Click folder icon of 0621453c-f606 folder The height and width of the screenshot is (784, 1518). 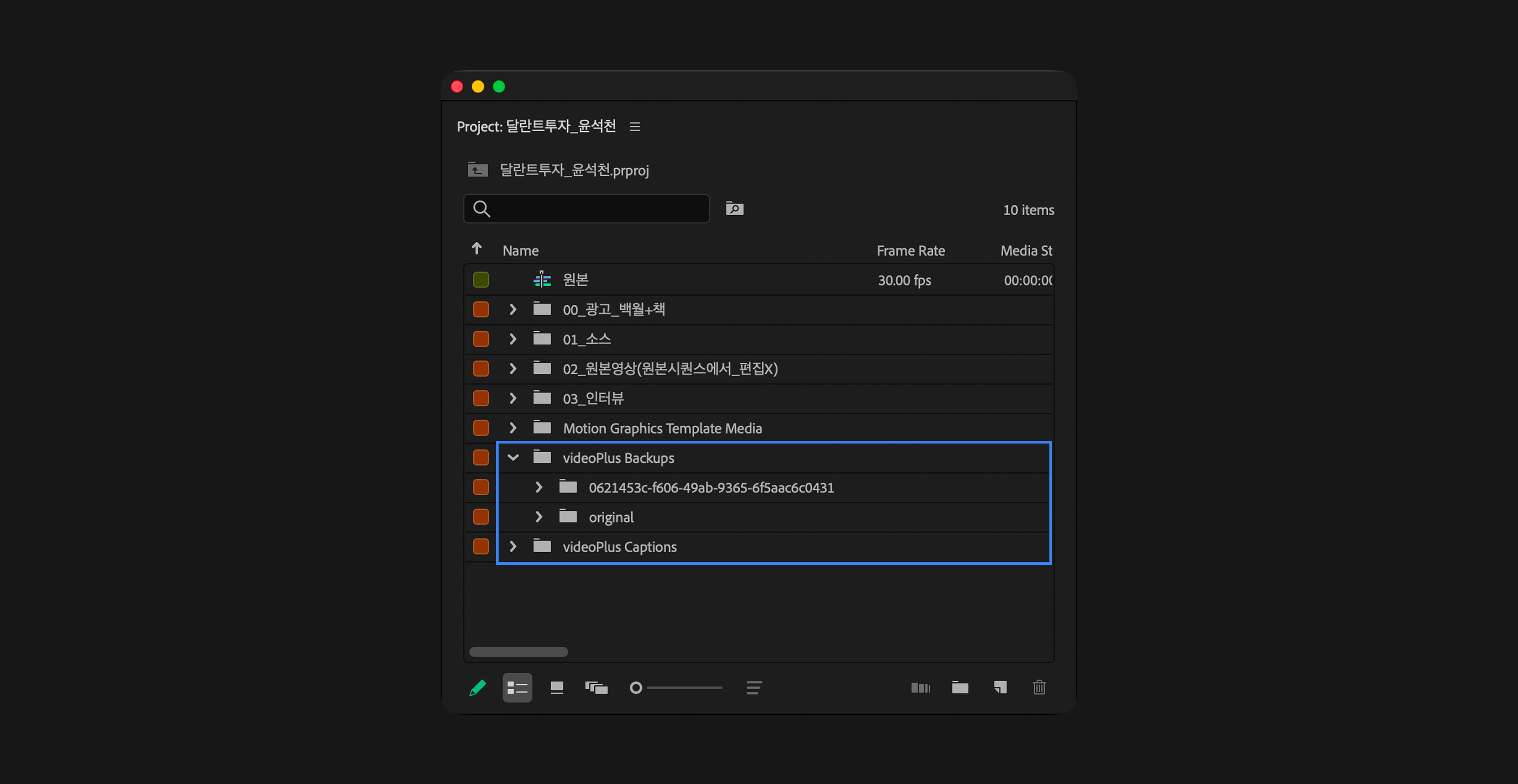pos(568,487)
